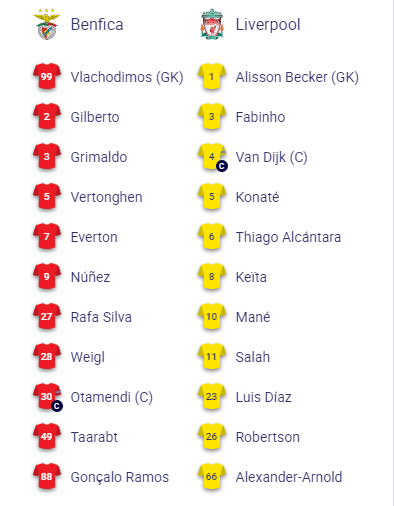
Task: Select player name Núñez
Action: (x=90, y=277)
